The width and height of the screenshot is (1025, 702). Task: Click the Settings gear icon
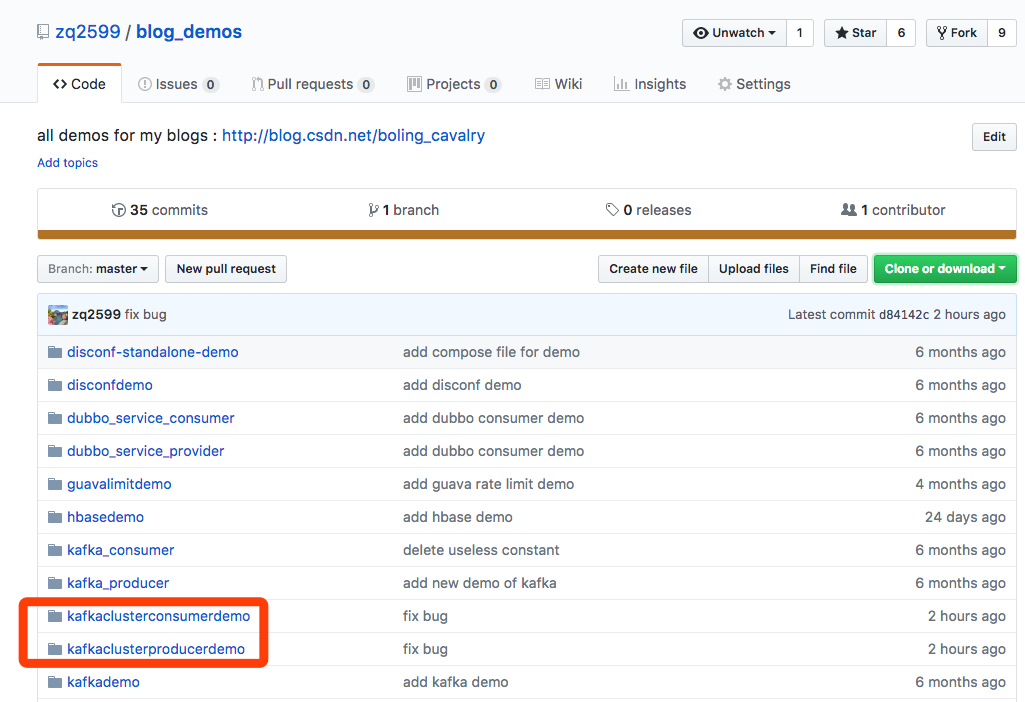click(x=724, y=84)
